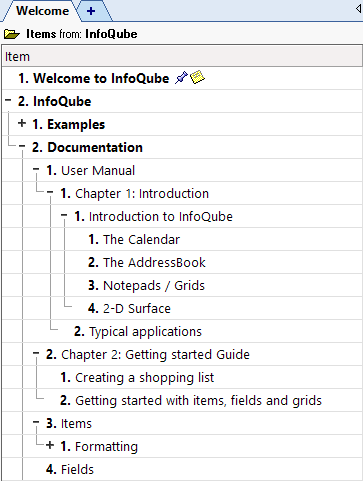This screenshot has width=363, height=481.
Task: Switch to the Welcome tab
Action: pyautogui.click(x=42, y=11)
